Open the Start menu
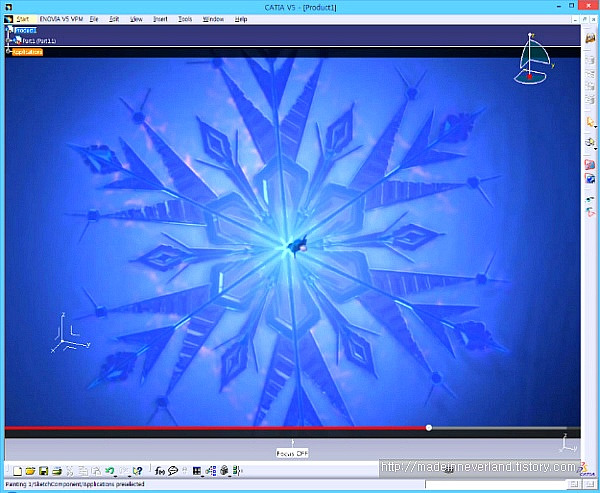The width and height of the screenshot is (600, 493). point(23,19)
